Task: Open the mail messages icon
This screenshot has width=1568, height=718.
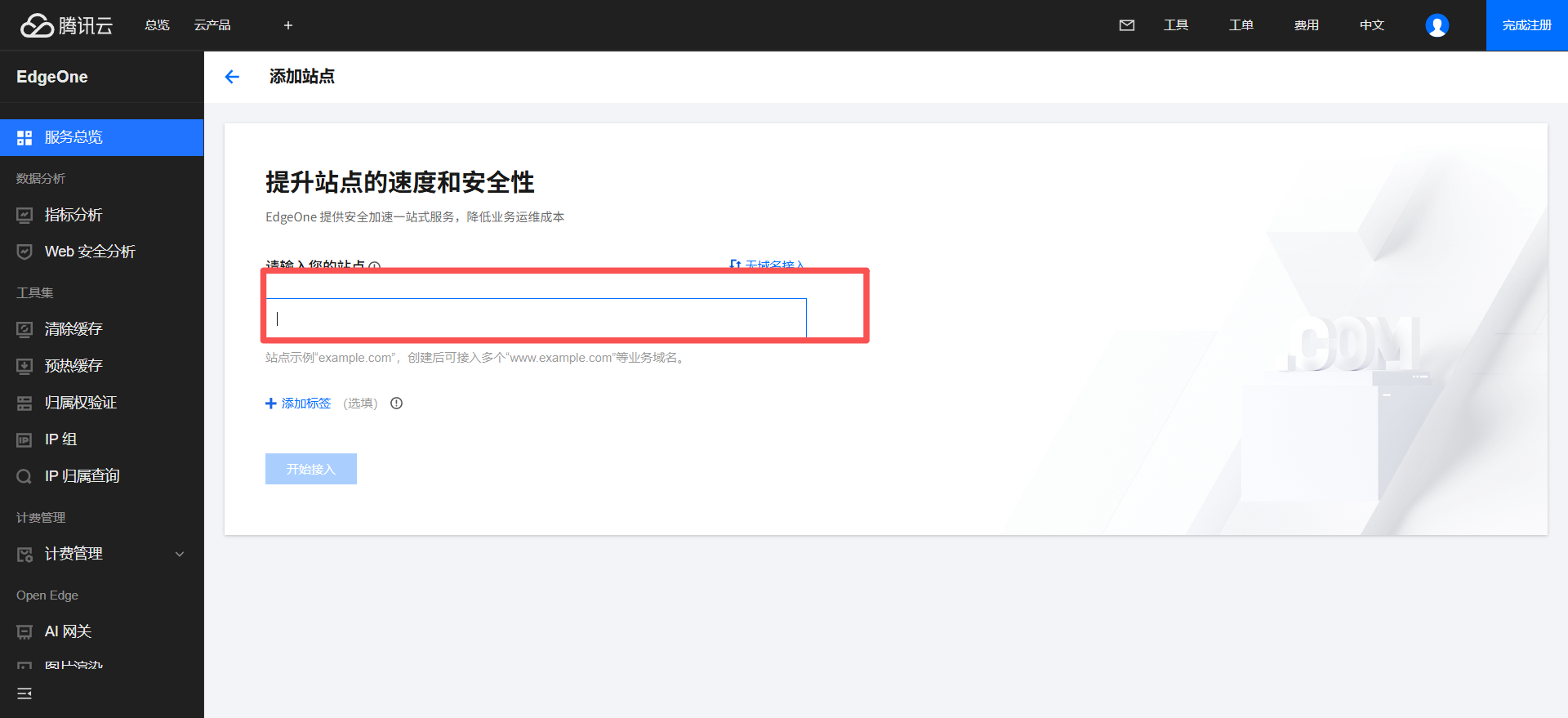Action: [x=1127, y=25]
